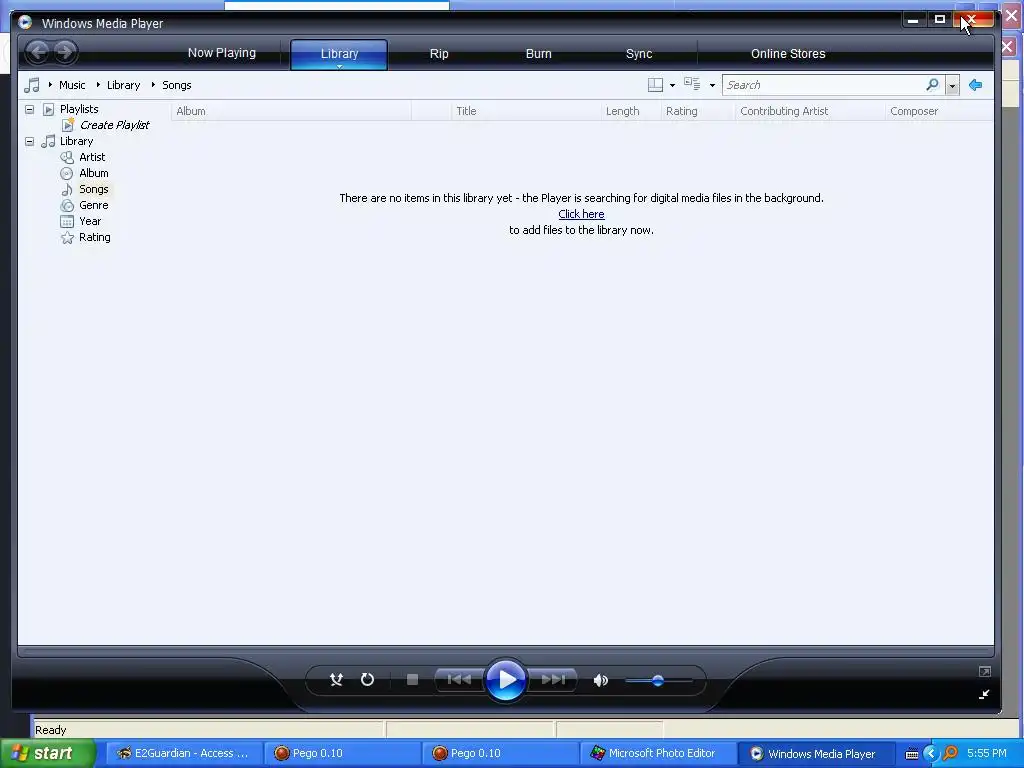Click Library in the breadcrumb path
Viewport: 1024px width, 768px height.
pyautogui.click(x=123, y=85)
